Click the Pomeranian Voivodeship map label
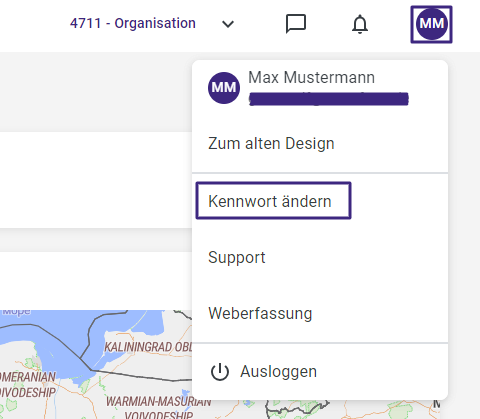480x419 pixels. (28, 385)
